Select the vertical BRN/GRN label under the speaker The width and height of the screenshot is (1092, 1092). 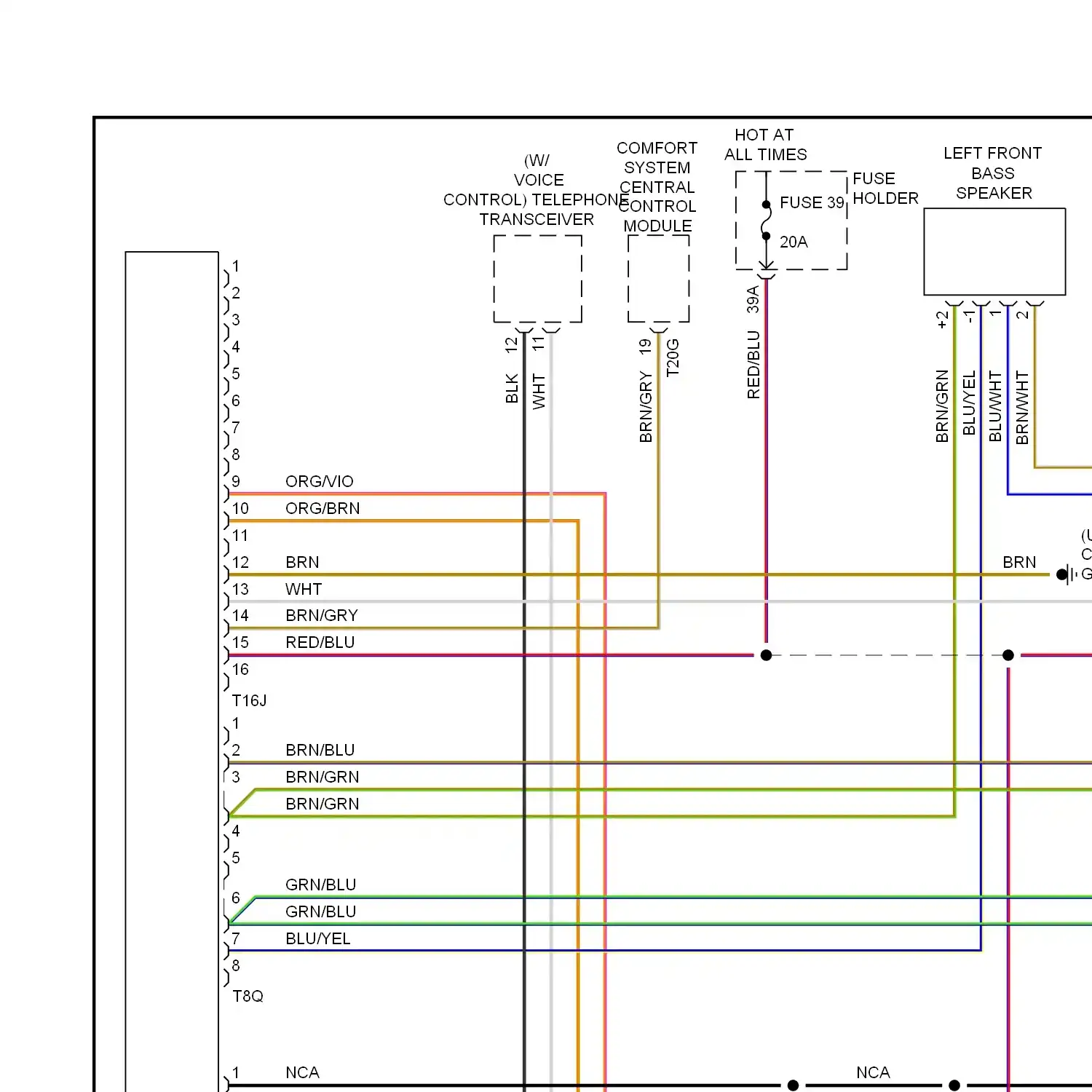942,406
